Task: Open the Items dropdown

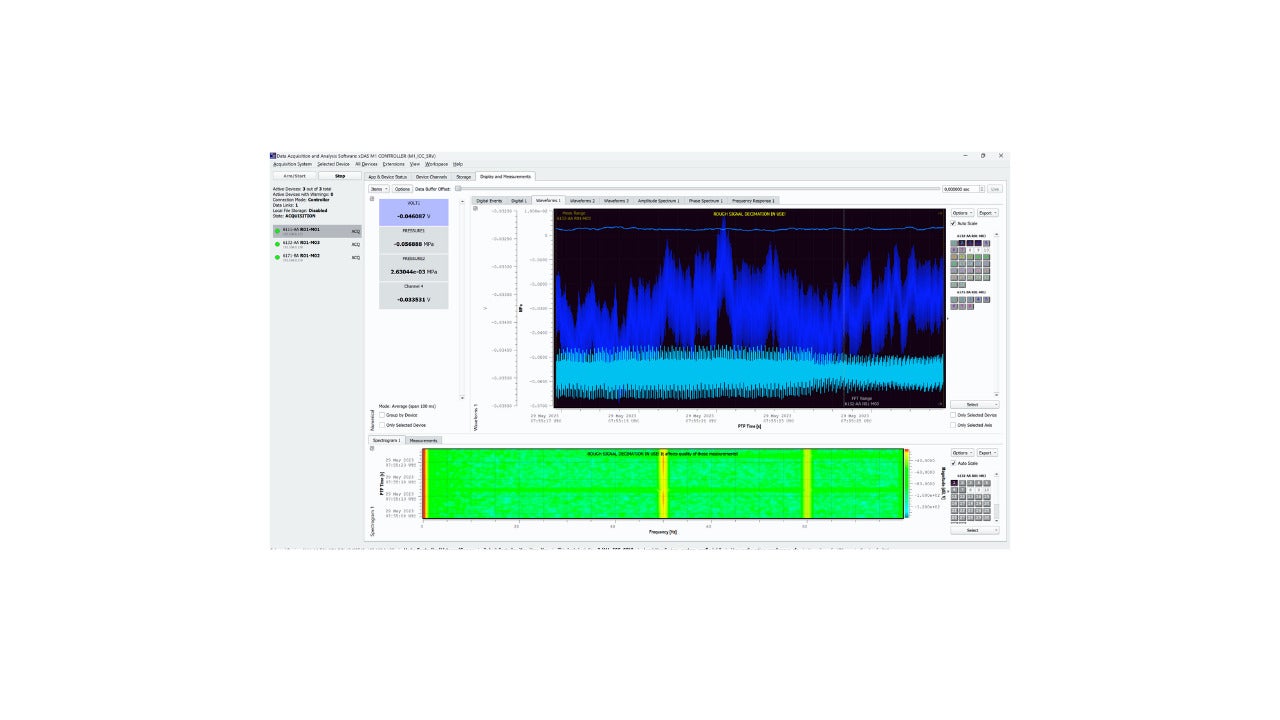Action: point(378,188)
